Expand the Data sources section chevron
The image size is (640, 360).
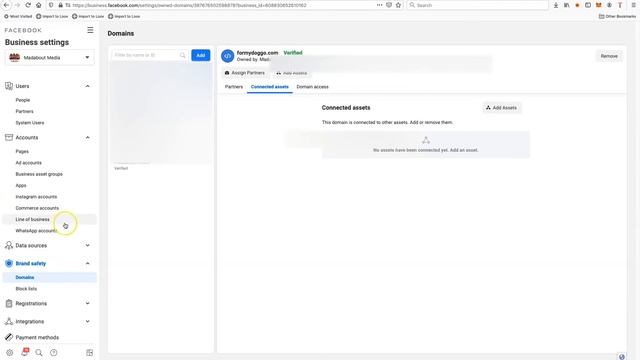click(87, 245)
